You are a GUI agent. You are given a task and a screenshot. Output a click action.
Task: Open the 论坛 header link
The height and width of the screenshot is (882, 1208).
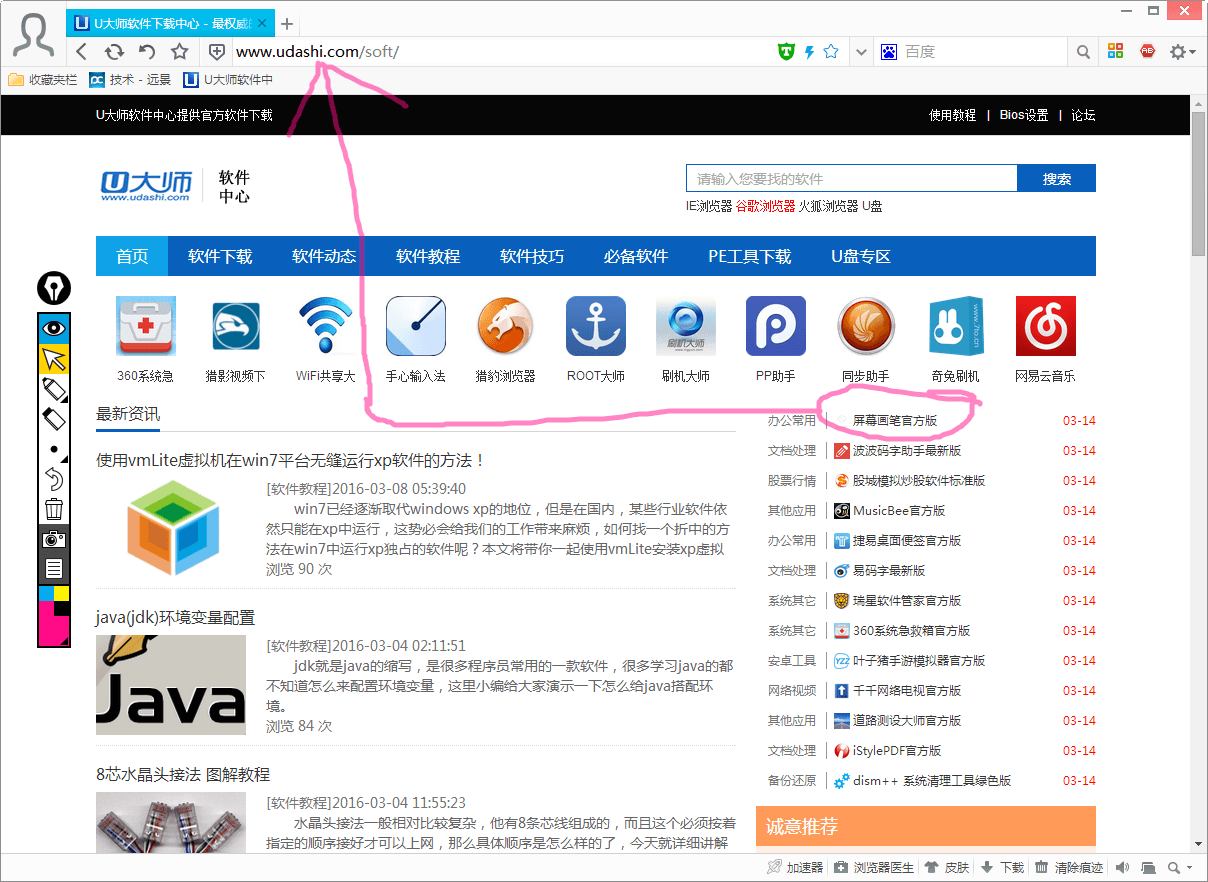[1083, 115]
